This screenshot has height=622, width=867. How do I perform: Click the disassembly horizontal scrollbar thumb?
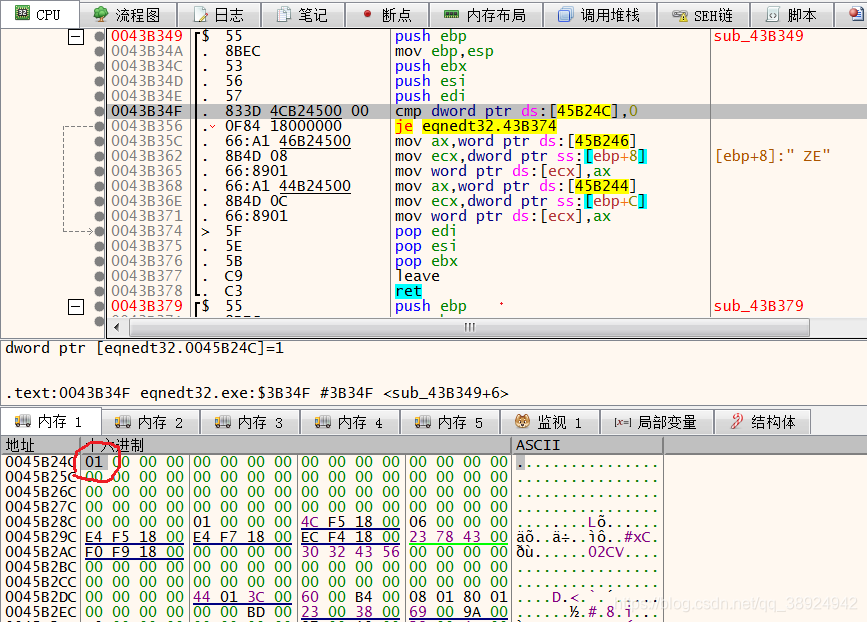pyautogui.click(x=469, y=327)
